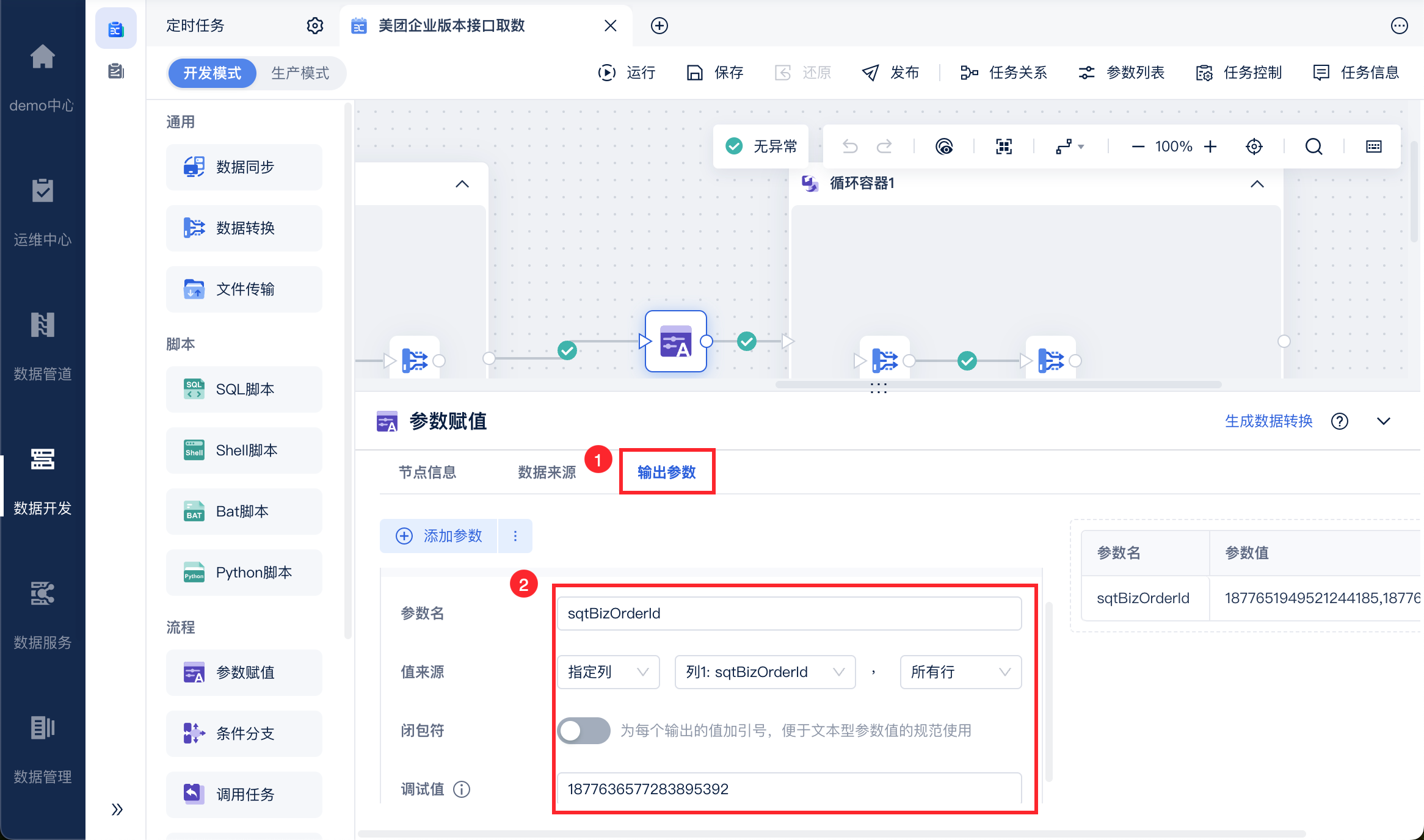The height and width of the screenshot is (840, 1424).
Task: Click the Publish (发布) paper-plane icon
Action: tap(870, 73)
